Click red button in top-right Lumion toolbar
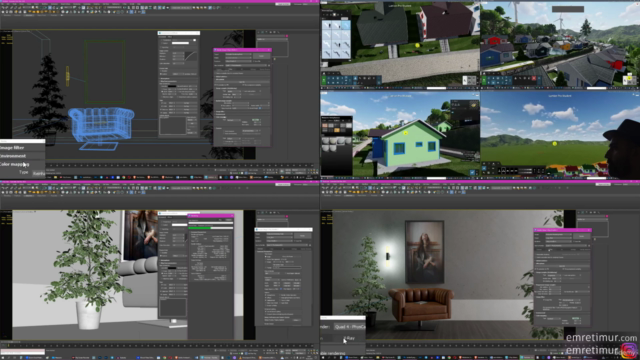This screenshot has height=360, width=640. (x=533, y=78)
